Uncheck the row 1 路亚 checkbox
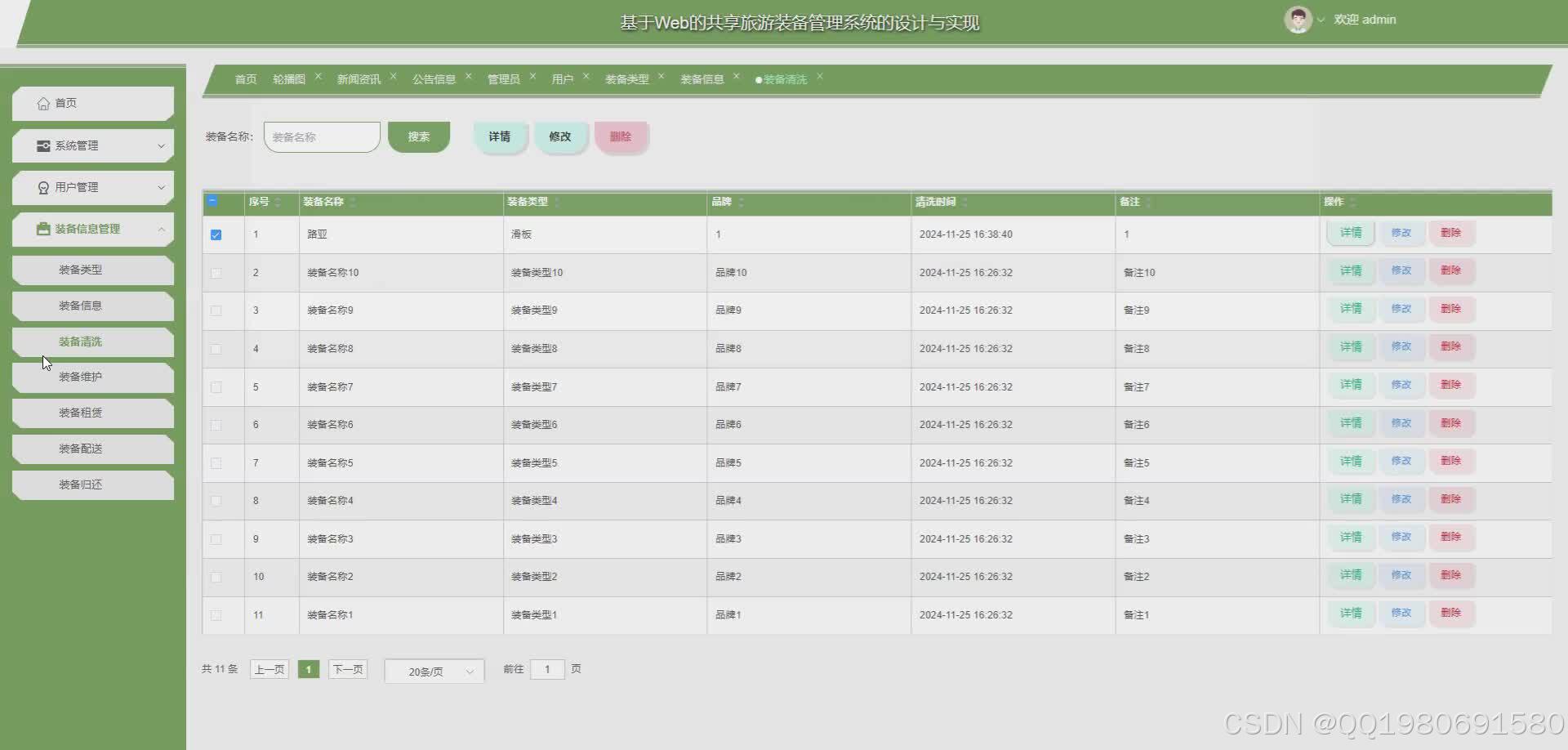Image resolution: width=1568 pixels, height=750 pixels. tap(216, 234)
